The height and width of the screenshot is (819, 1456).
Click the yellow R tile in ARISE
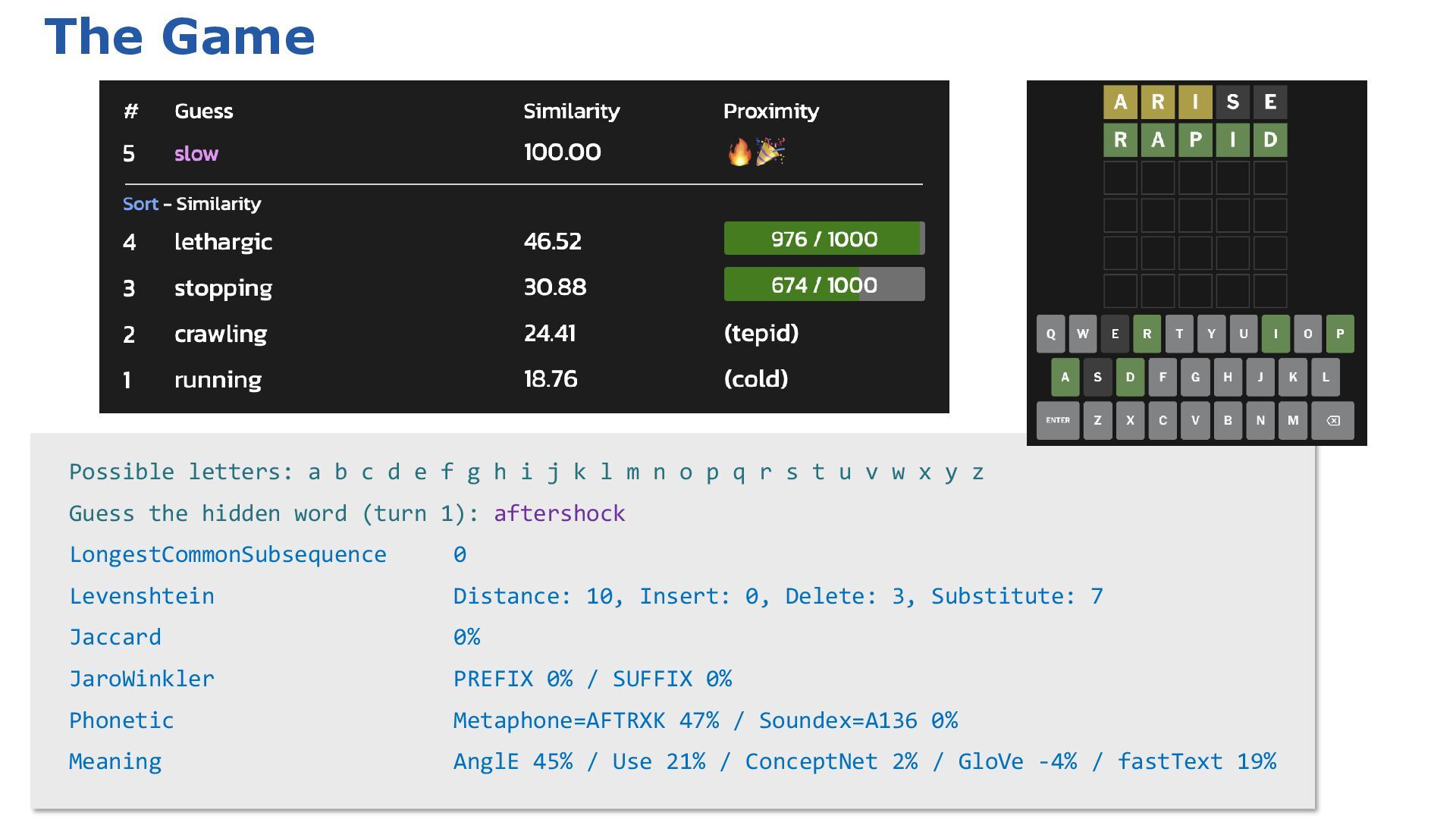tap(1158, 102)
